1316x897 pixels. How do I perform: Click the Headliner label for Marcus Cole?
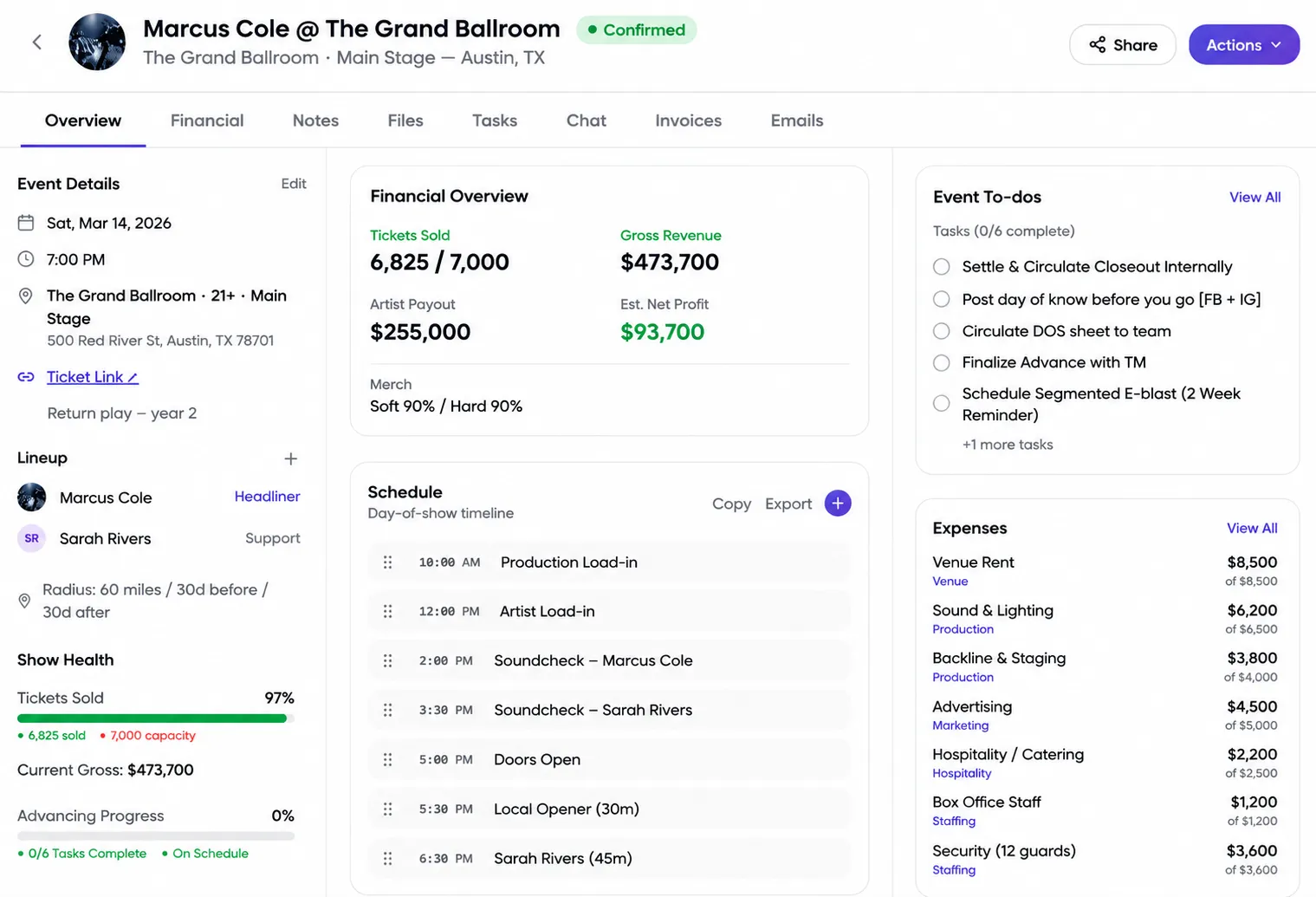[x=267, y=497]
